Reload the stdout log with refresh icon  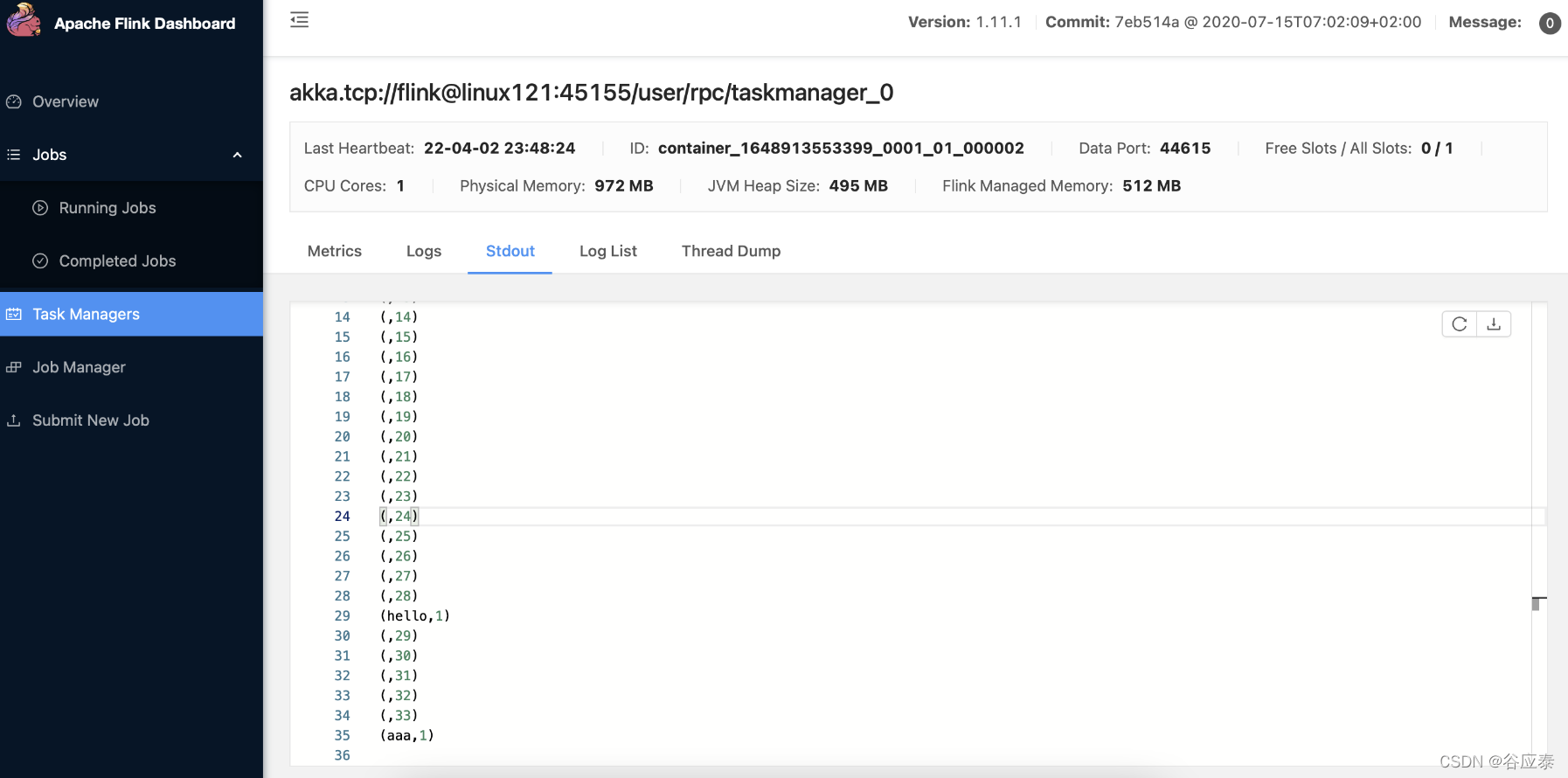click(x=1460, y=324)
